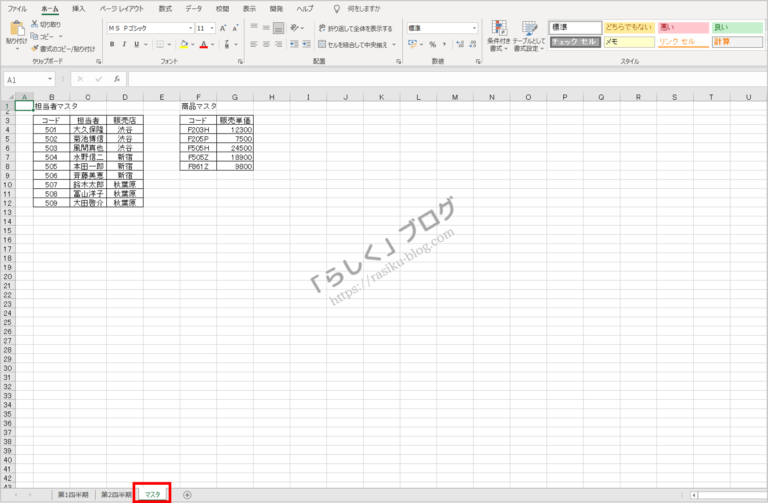Apply yellow fill color bucket
Viewport: 768px width, 503px height.
pos(184,45)
